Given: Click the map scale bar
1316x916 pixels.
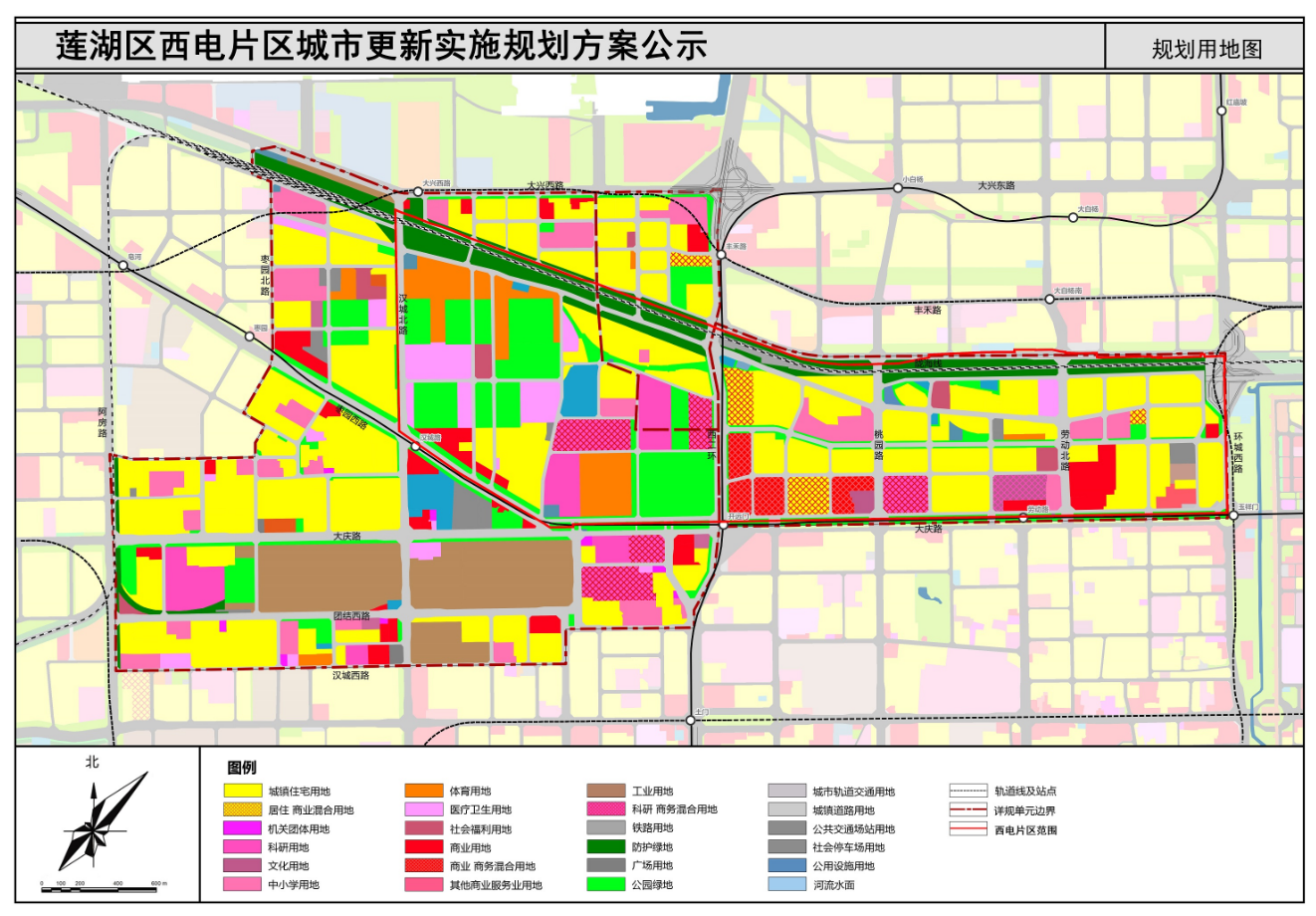Looking at the screenshot, I should pos(101,879).
